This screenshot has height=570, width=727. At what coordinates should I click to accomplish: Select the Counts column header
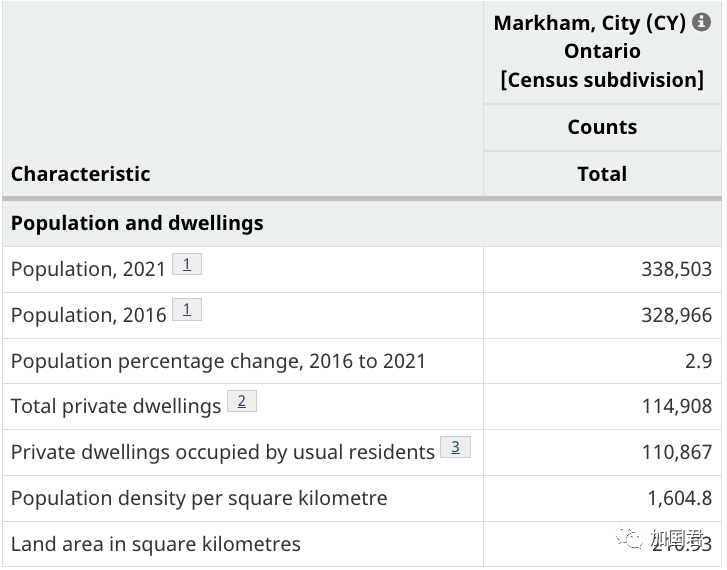(602, 127)
